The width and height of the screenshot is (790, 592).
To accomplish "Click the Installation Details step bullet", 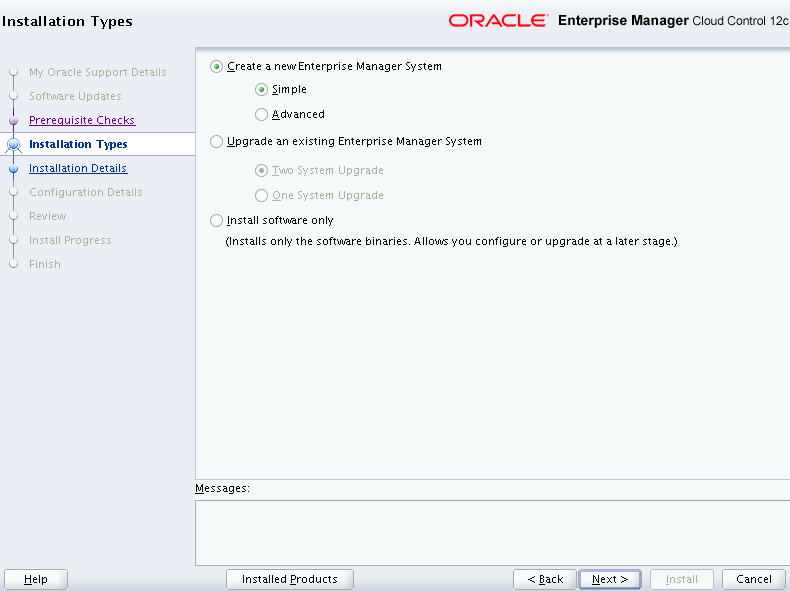I will (14, 169).
